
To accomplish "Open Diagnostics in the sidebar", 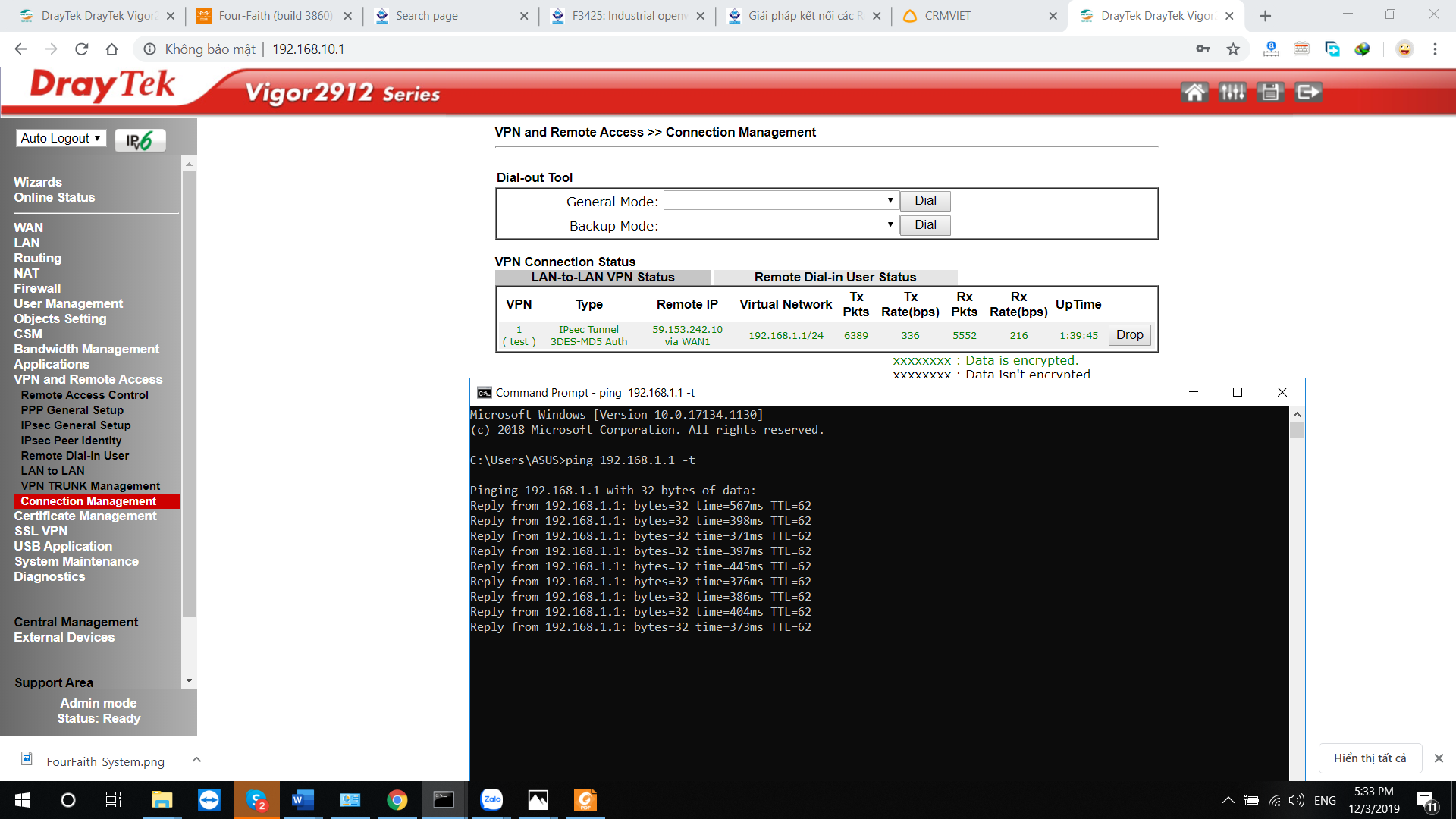I will pos(49,577).
